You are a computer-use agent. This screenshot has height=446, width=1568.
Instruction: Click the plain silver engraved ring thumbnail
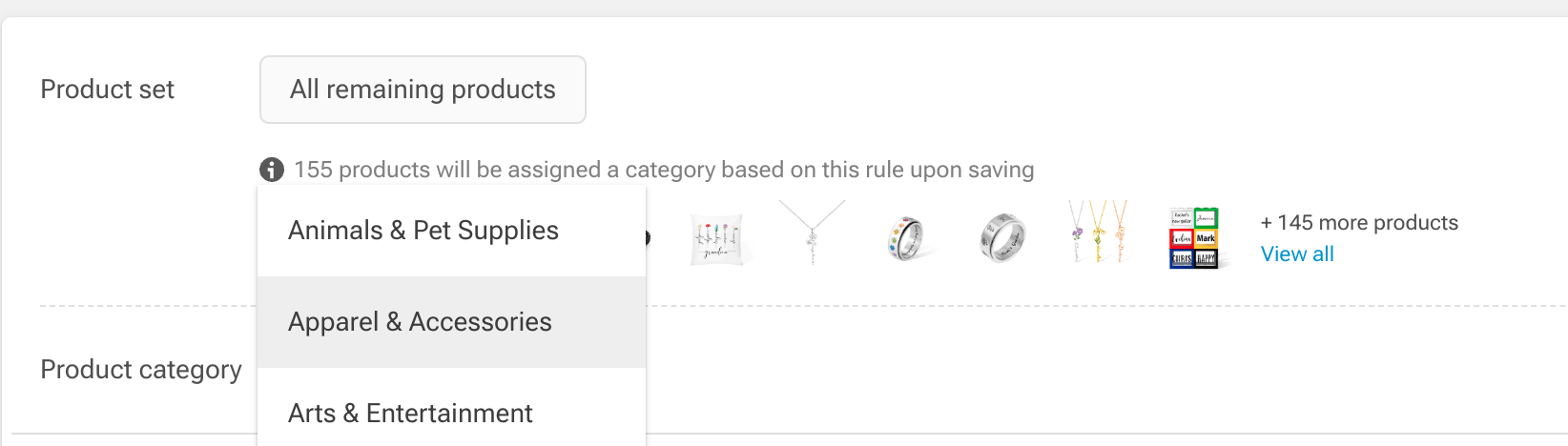click(x=1002, y=237)
